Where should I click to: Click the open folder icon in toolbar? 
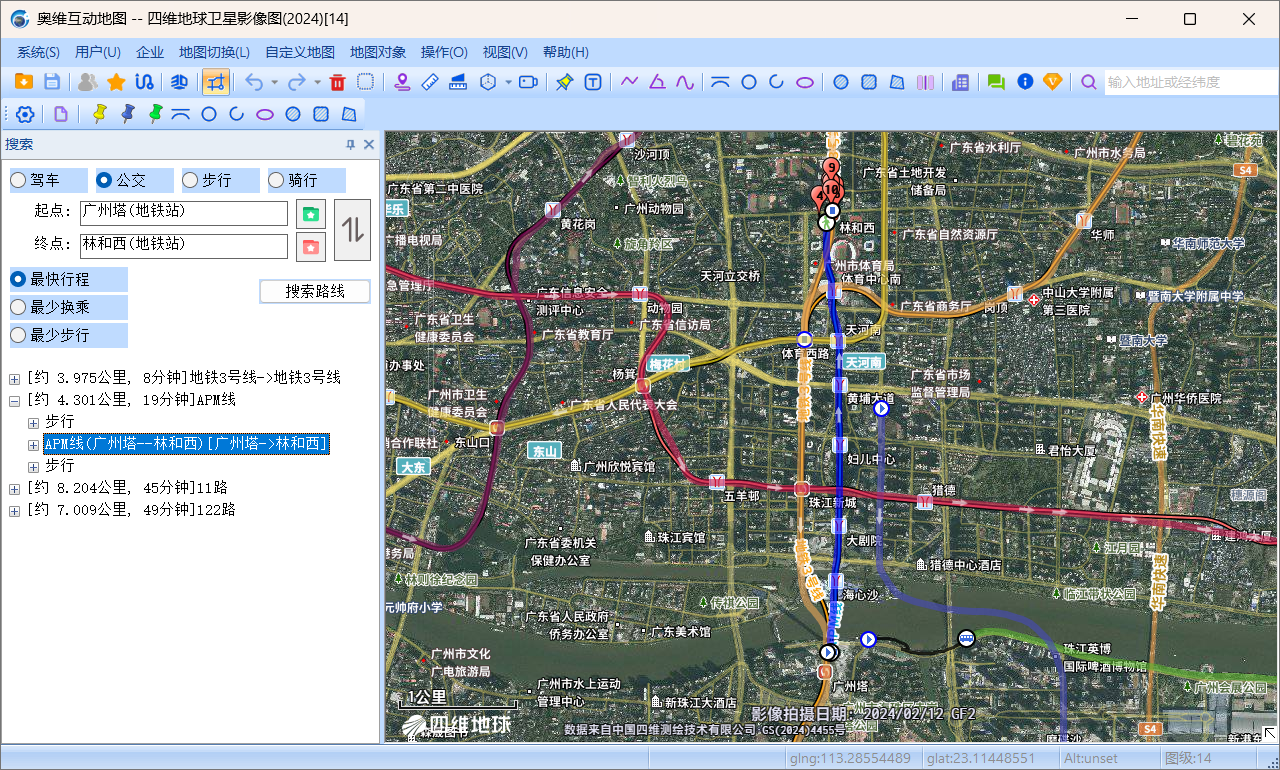click(x=24, y=82)
